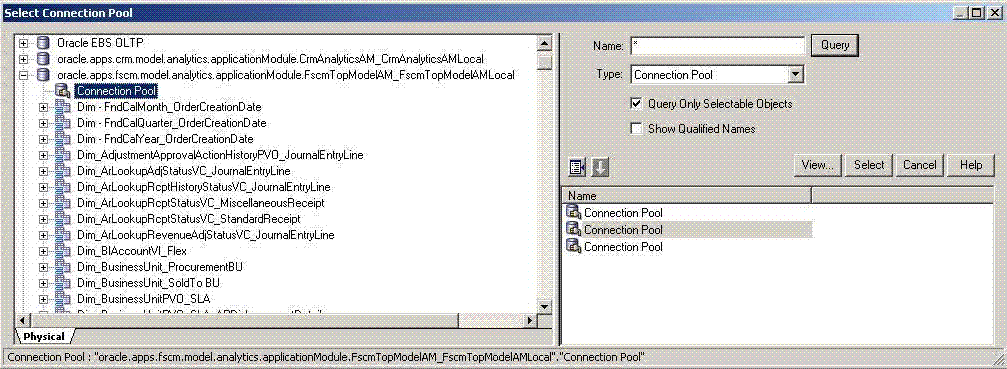This screenshot has height=369, width=1007.
Task: Click the Dim_BusinessUnitPVO_SLA table icon
Action: click(63, 299)
